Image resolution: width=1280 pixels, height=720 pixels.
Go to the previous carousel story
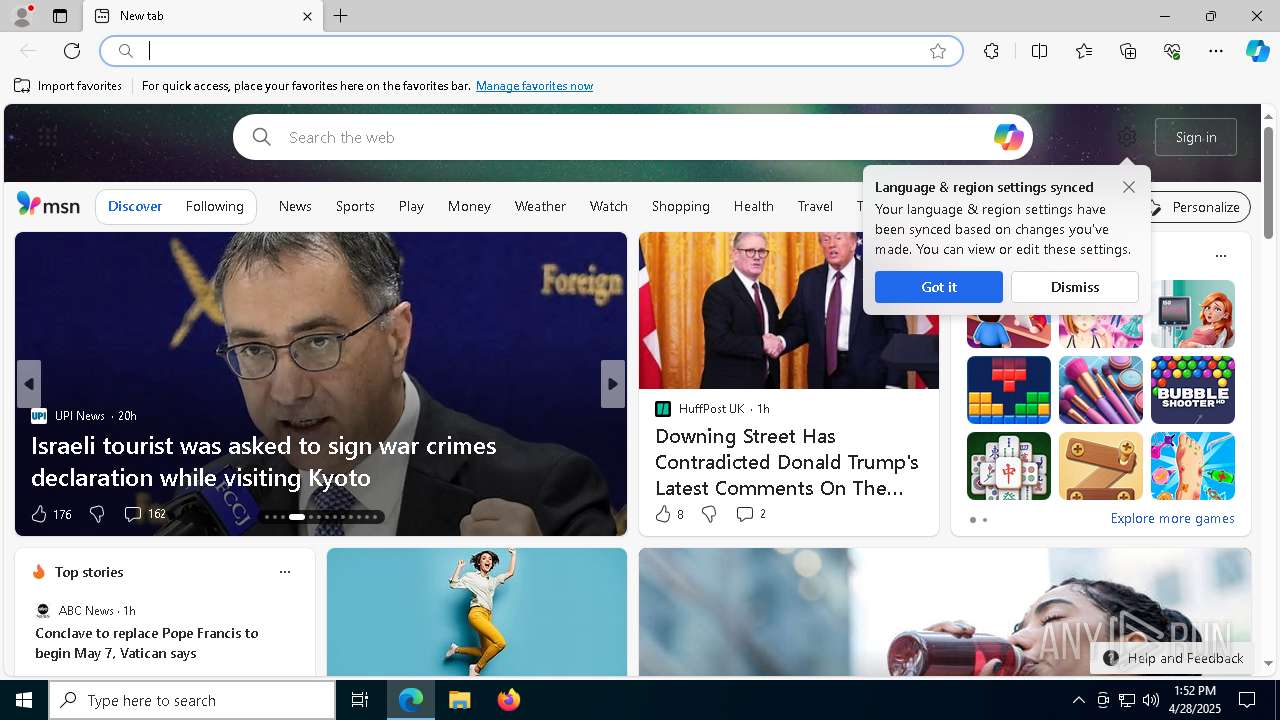click(x=29, y=384)
